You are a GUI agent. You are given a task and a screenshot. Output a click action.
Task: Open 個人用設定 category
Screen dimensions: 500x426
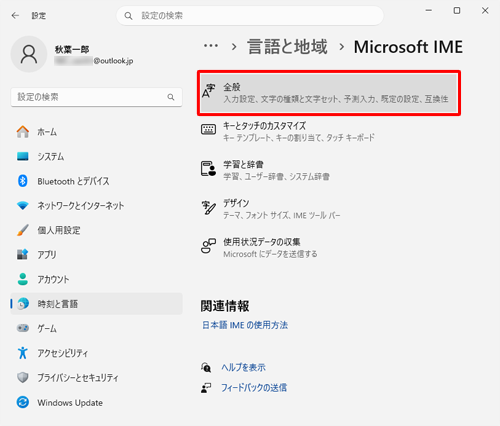coord(97,230)
